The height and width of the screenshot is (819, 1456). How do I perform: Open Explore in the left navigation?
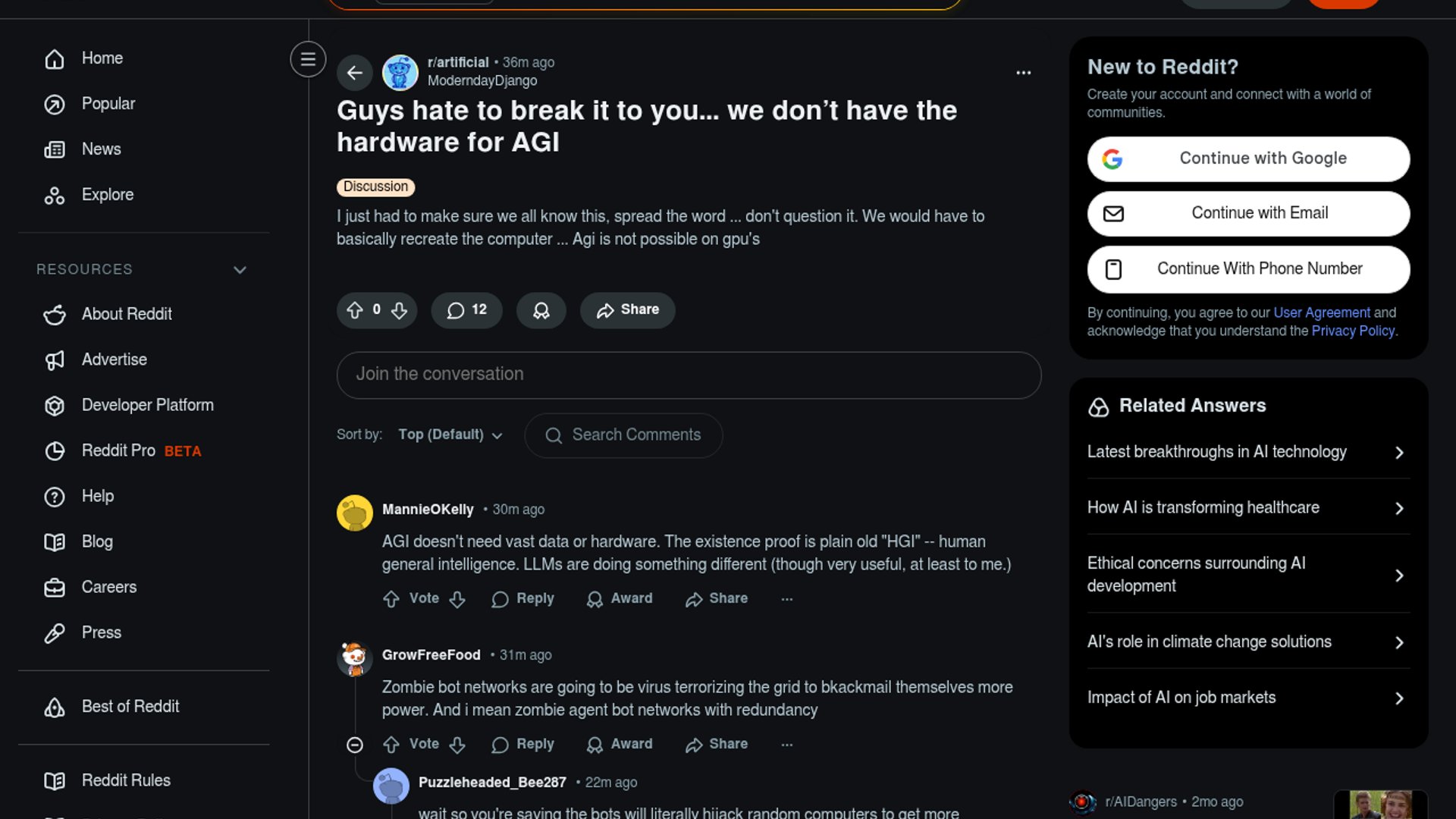click(107, 195)
